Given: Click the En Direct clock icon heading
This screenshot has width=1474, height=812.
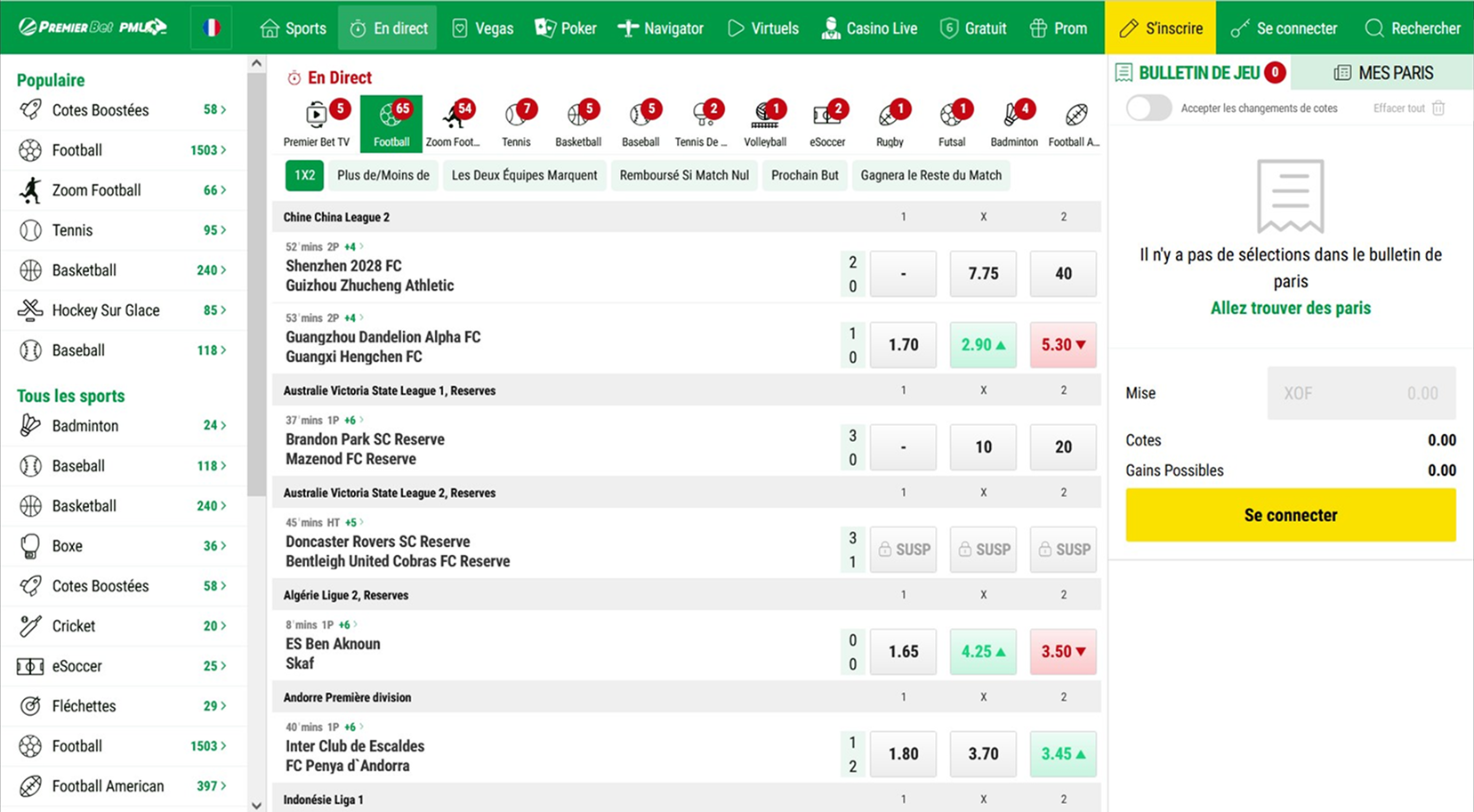Looking at the screenshot, I should point(294,78).
